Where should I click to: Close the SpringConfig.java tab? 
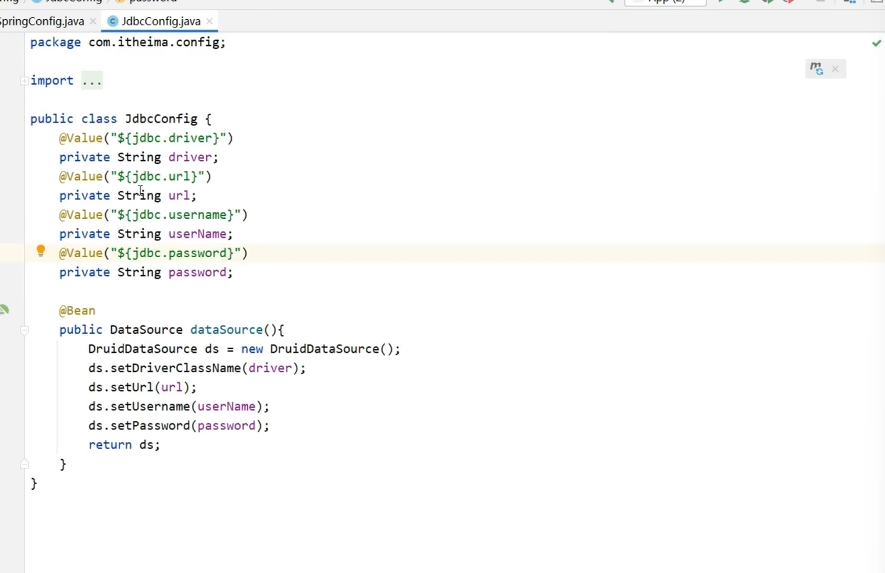coord(93,21)
